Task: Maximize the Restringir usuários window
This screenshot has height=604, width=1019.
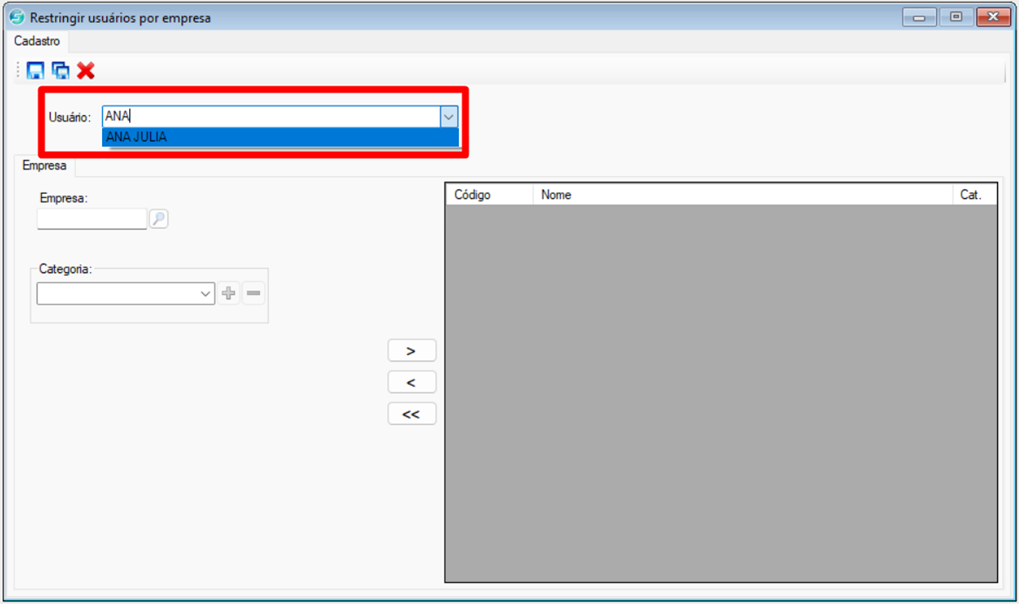Action: click(956, 18)
